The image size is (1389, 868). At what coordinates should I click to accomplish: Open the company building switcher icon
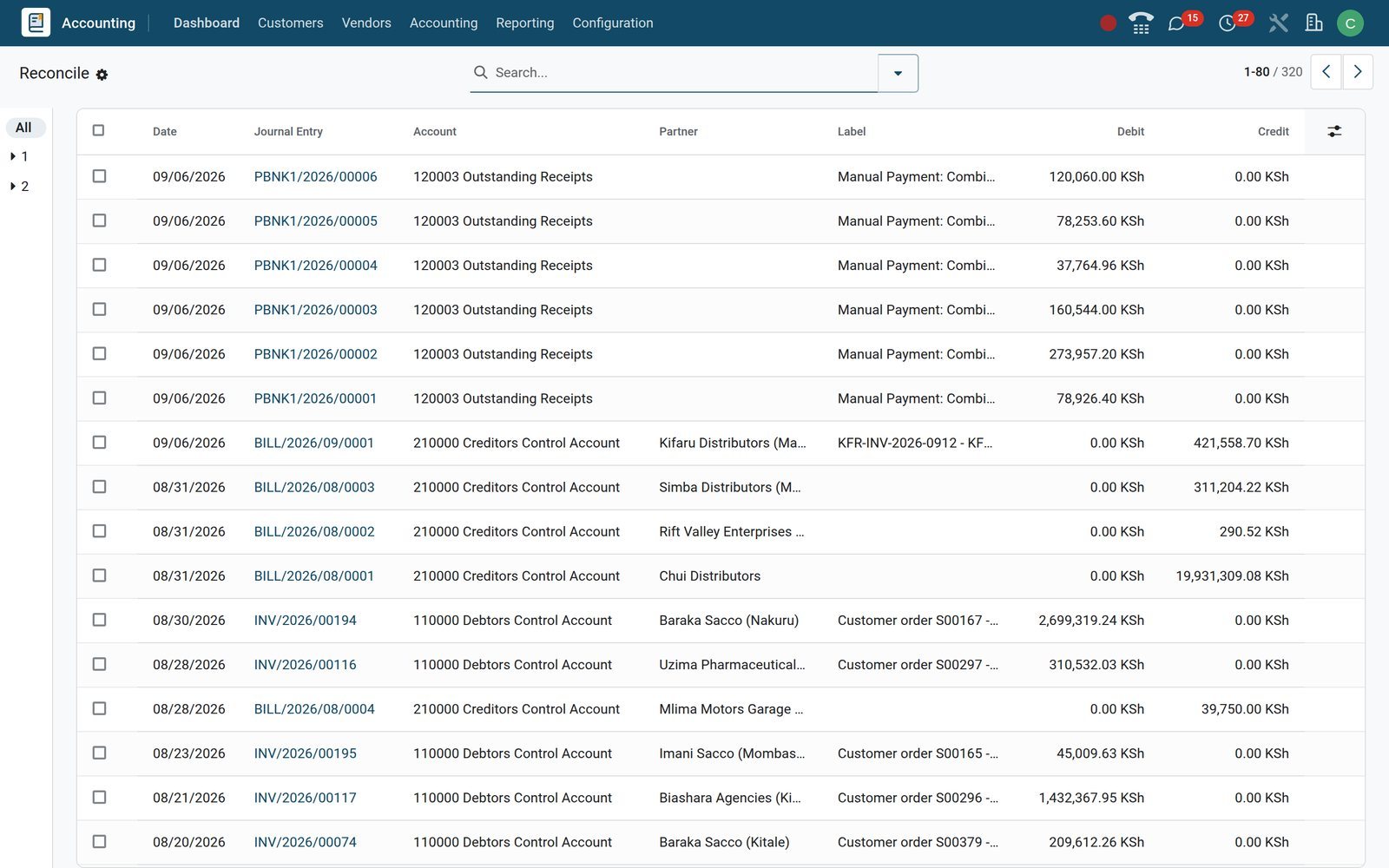coord(1314,23)
